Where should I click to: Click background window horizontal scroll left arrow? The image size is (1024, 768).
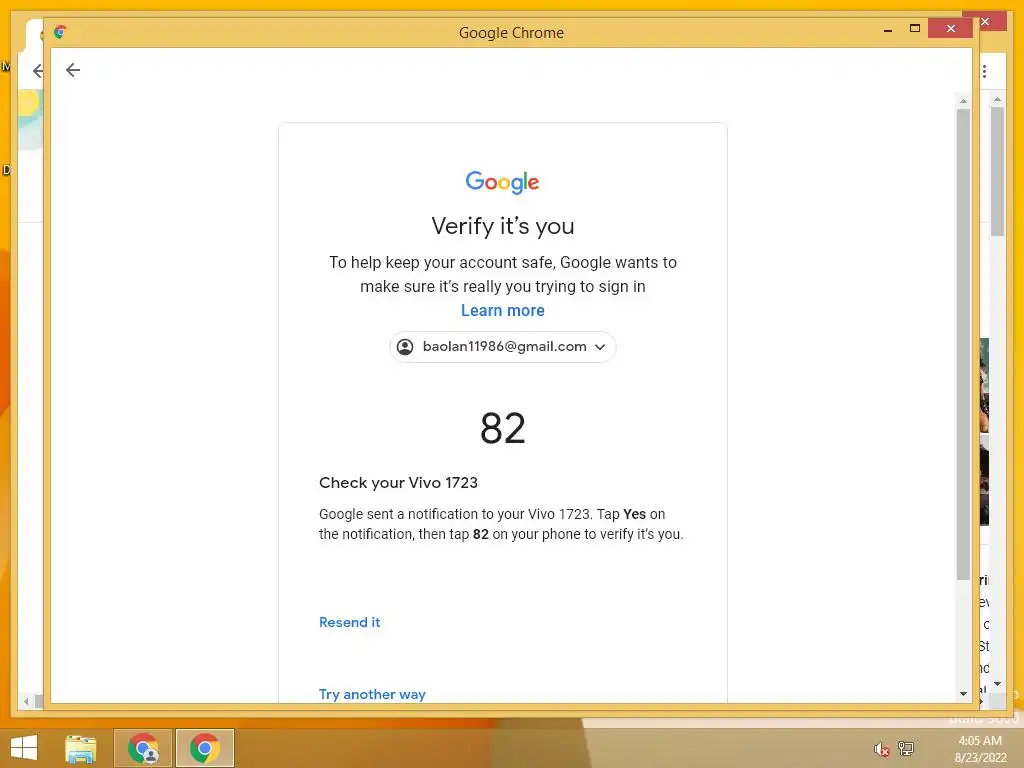(x=26, y=701)
